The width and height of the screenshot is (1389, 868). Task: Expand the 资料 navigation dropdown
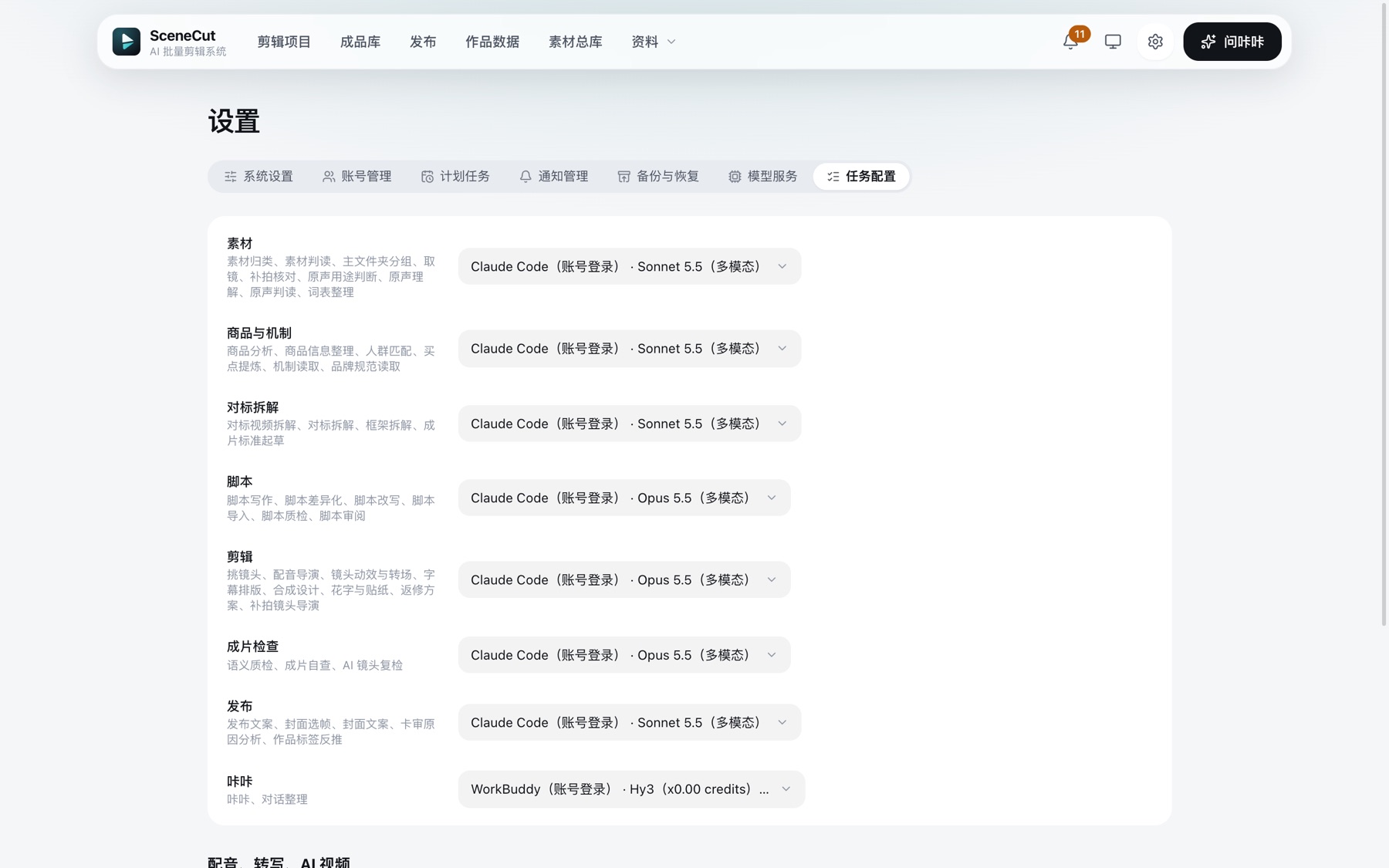coord(654,42)
